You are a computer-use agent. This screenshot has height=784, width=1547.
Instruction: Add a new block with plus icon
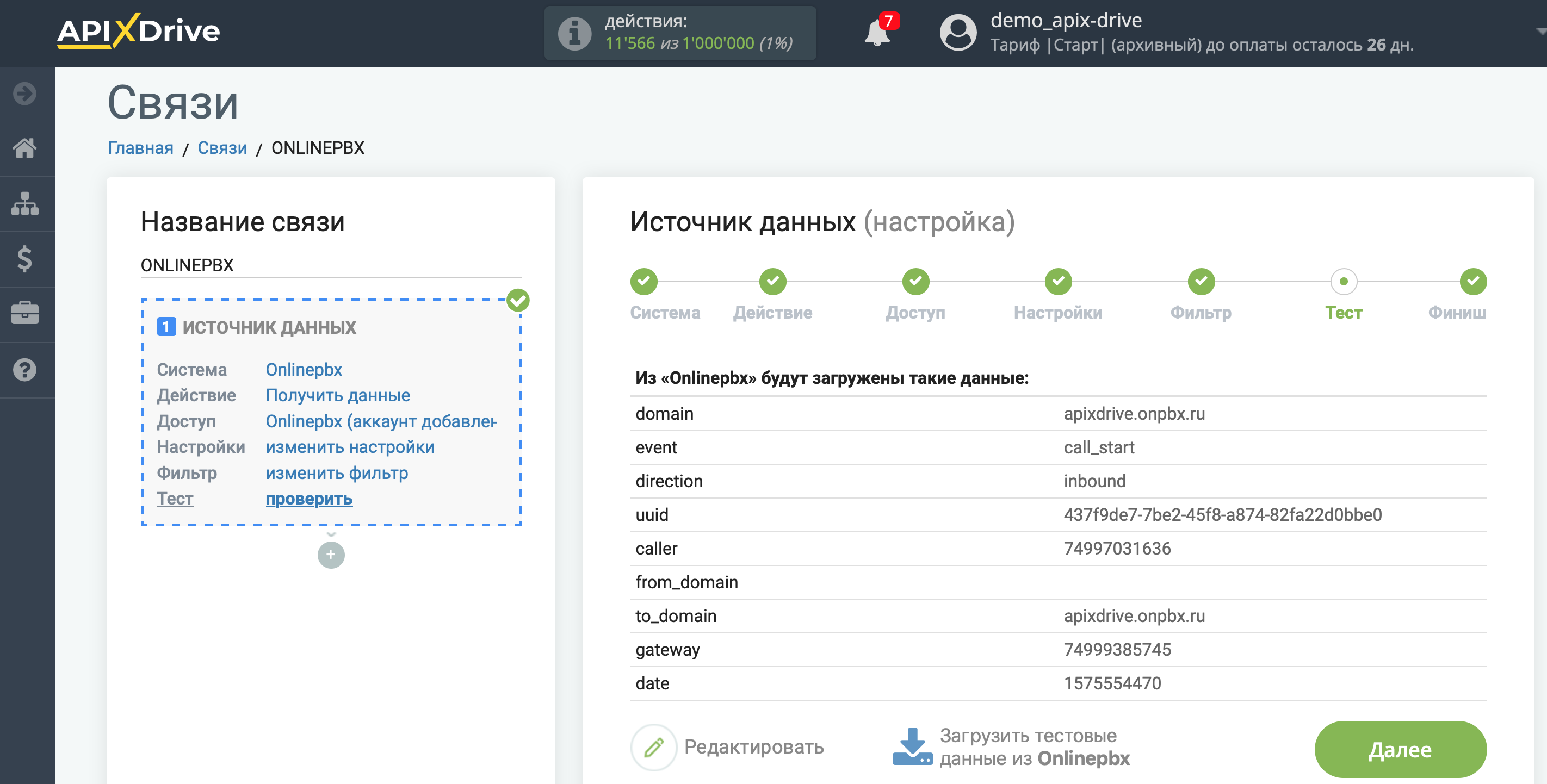click(x=331, y=555)
